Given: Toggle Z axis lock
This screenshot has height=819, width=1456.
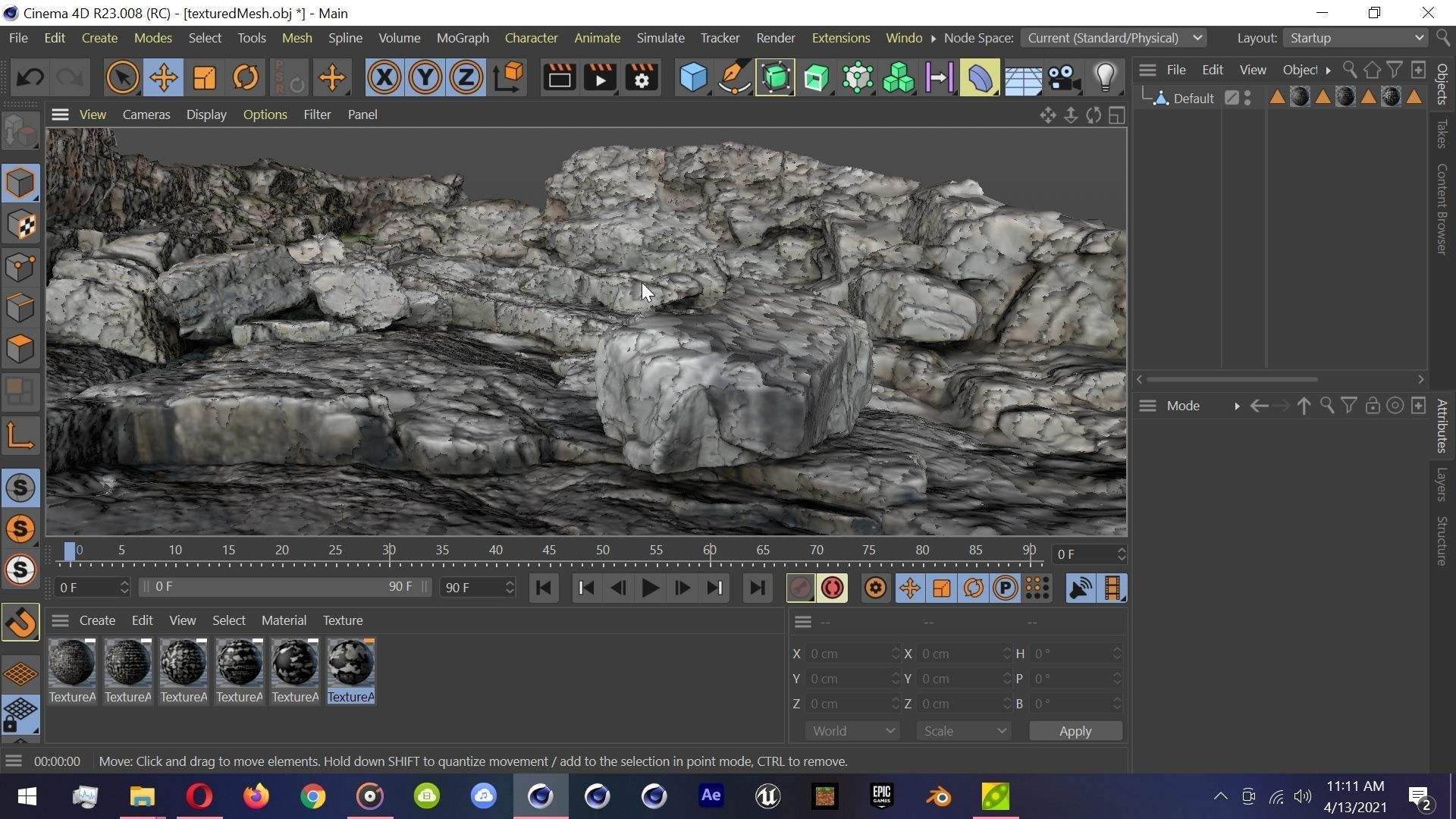Looking at the screenshot, I should coord(466,77).
